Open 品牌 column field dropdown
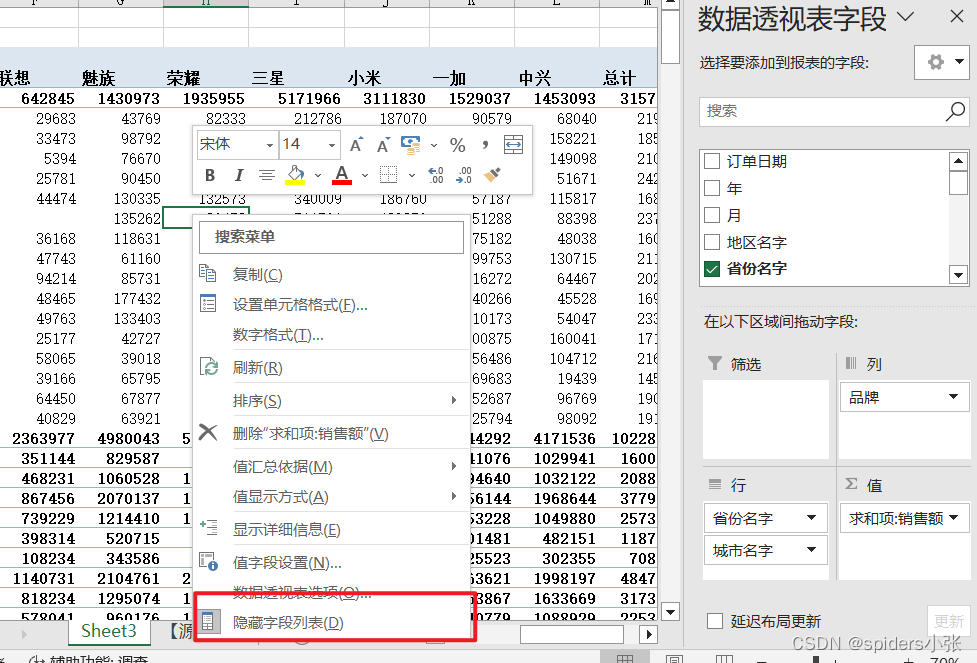Image resolution: width=977 pixels, height=663 pixels. point(953,397)
